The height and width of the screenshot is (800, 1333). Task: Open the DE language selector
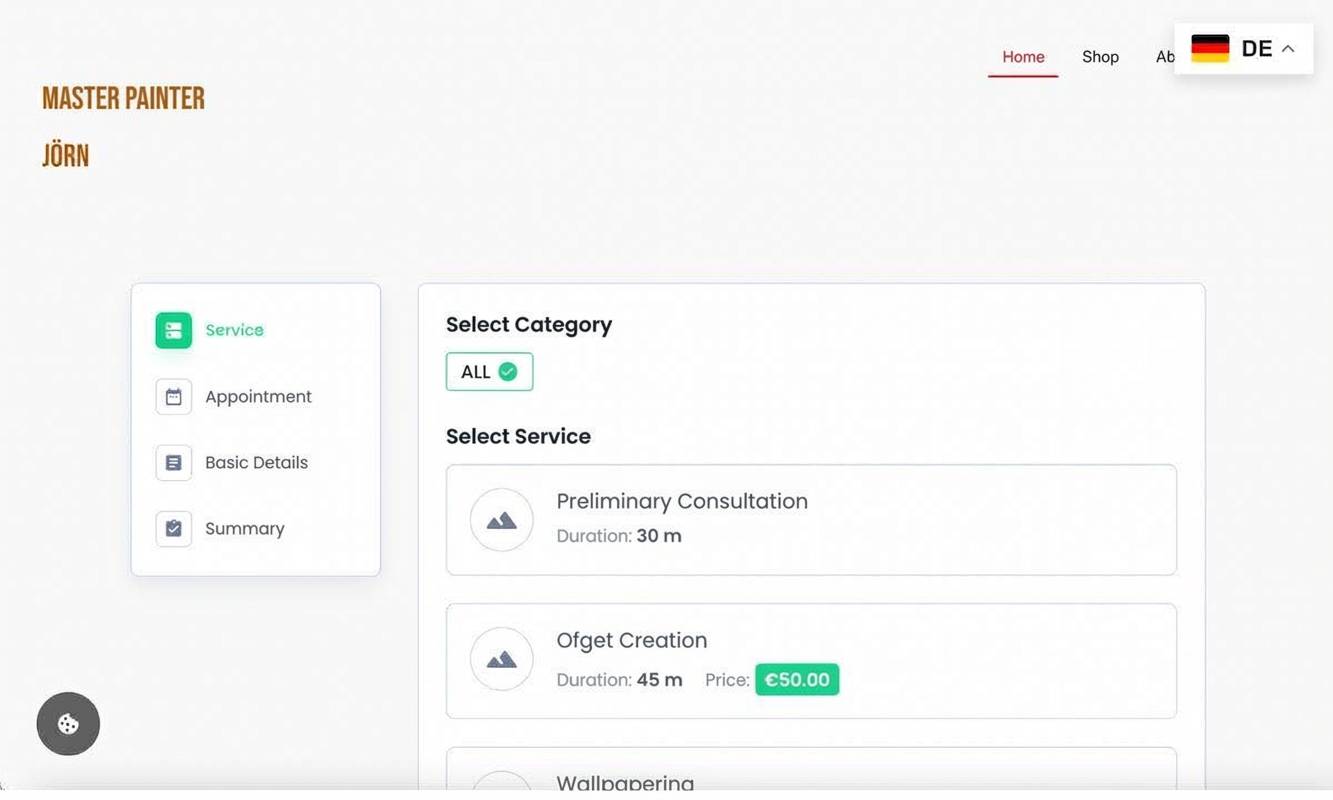point(1257,46)
